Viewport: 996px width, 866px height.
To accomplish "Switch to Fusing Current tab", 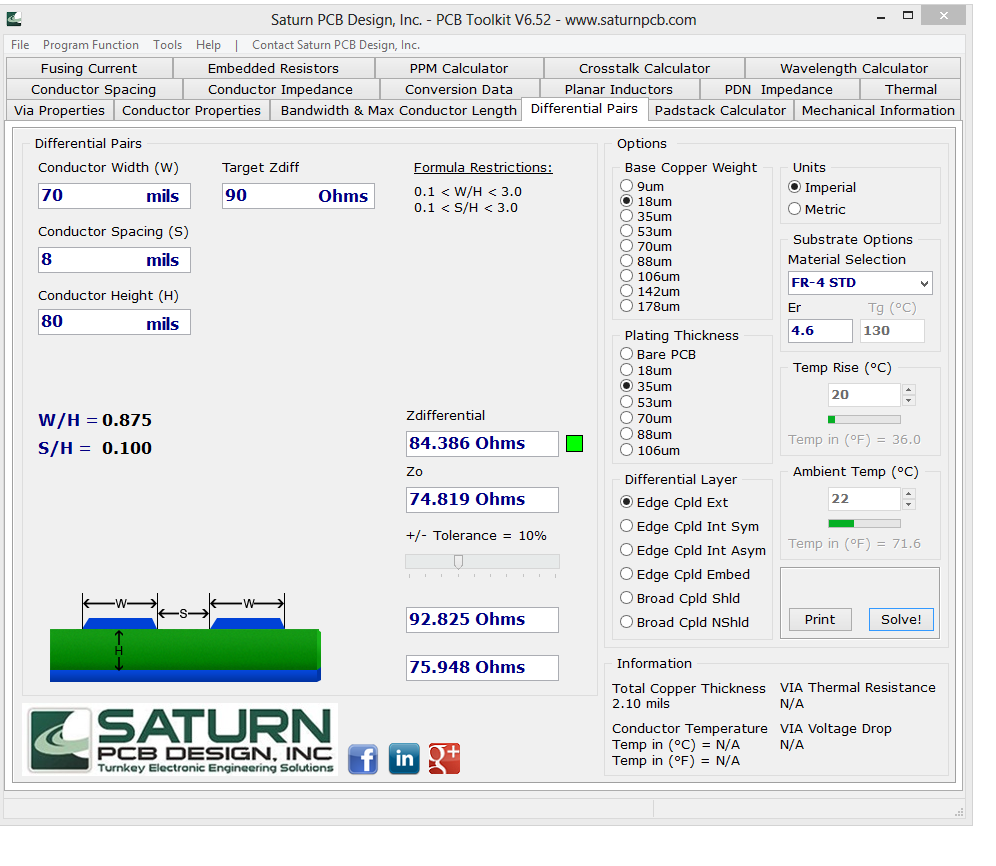I will point(89,69).
